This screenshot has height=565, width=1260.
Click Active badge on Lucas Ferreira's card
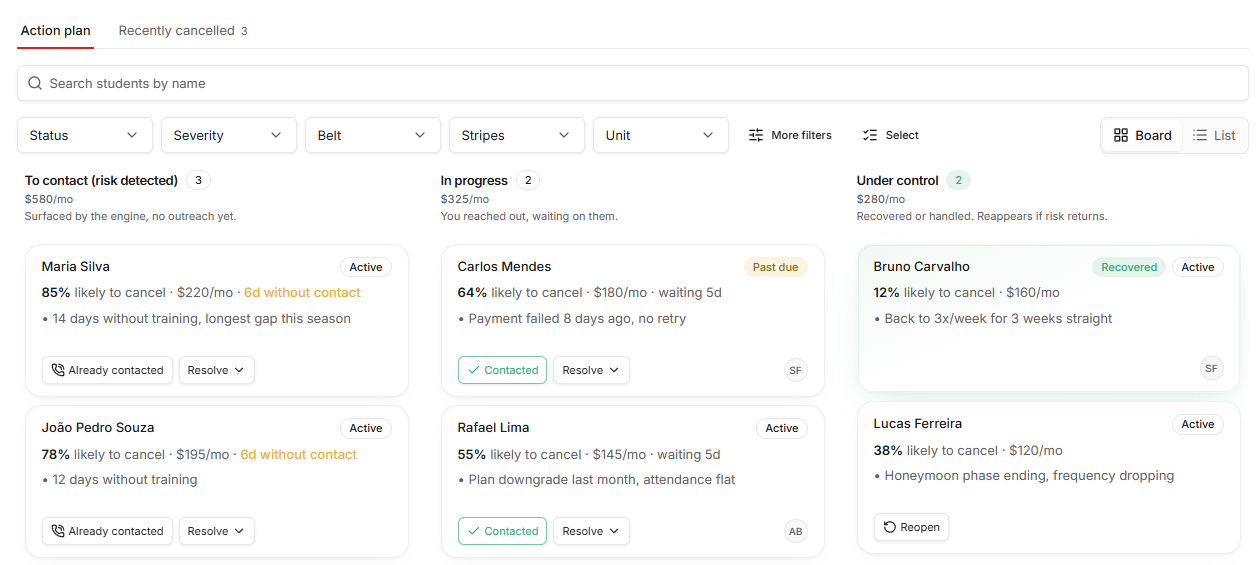pyautogui.click(x=1198, y=424)
